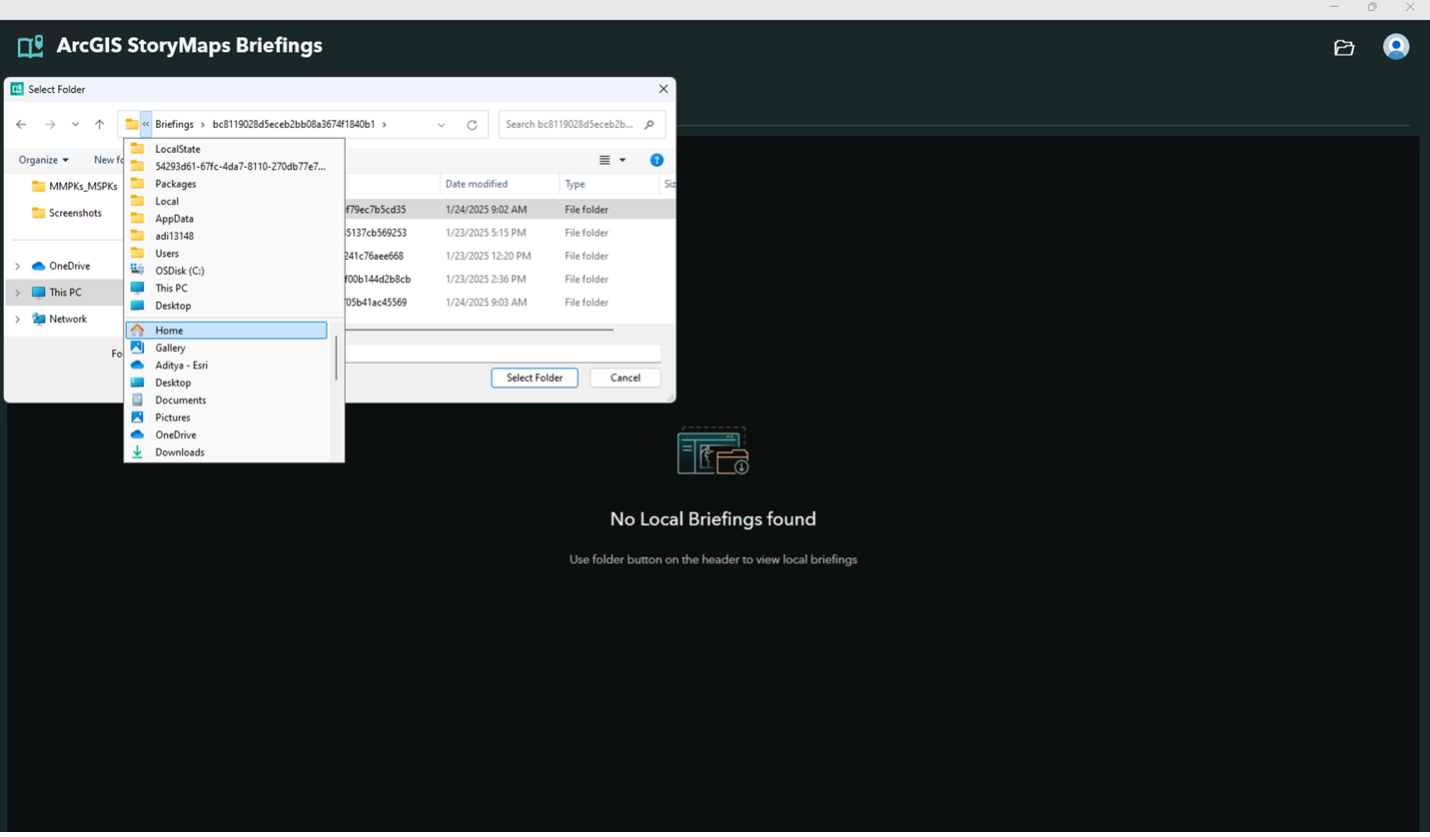Go up one folder level with Up arrow

tap(99, 125)
